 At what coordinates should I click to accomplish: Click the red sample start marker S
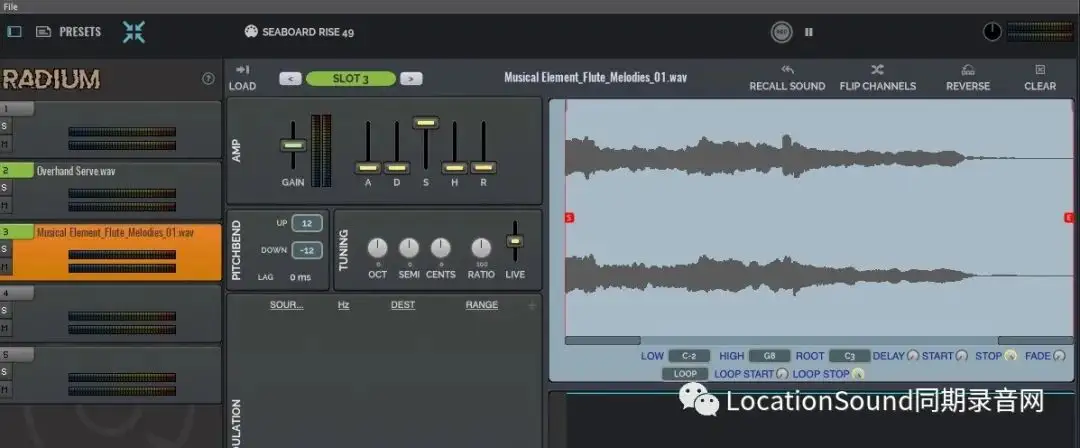point(570,218)
